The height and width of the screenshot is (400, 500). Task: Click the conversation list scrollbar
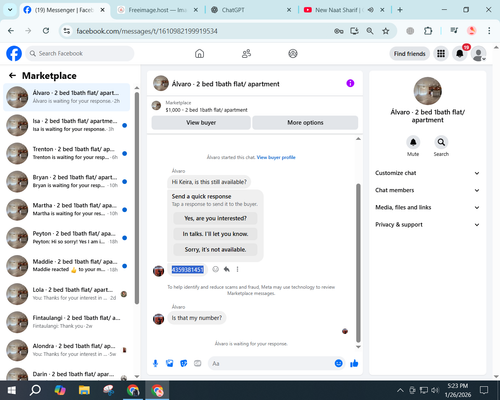pos(137,198)
